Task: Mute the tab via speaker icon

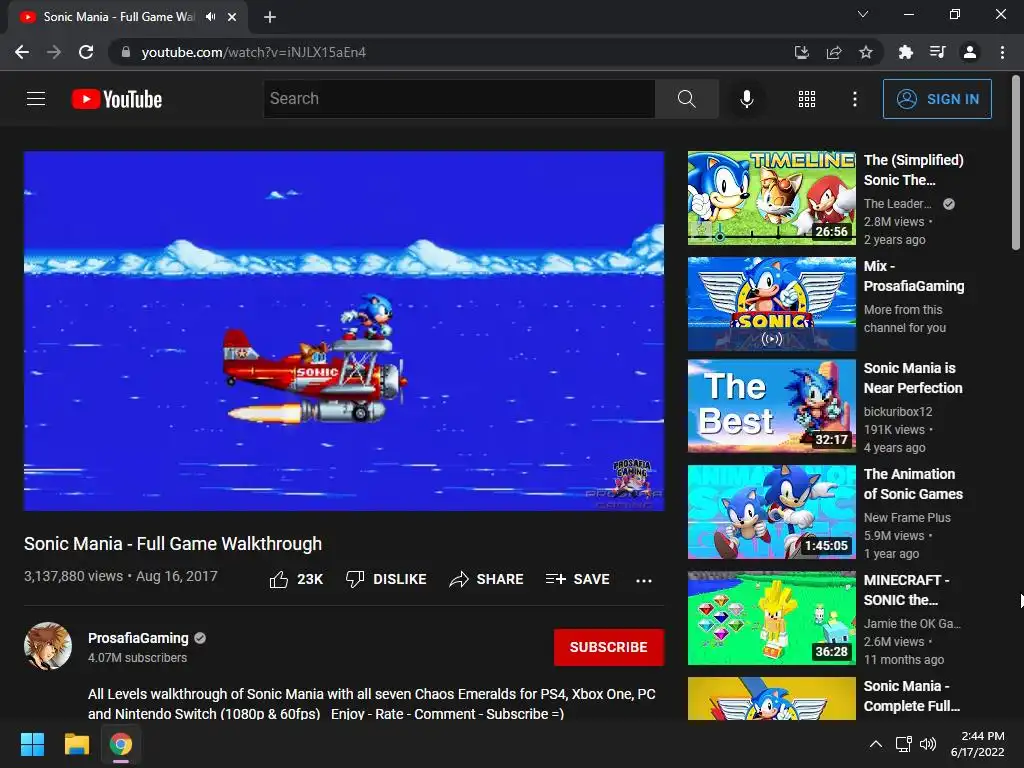Action: coord(210,17)
